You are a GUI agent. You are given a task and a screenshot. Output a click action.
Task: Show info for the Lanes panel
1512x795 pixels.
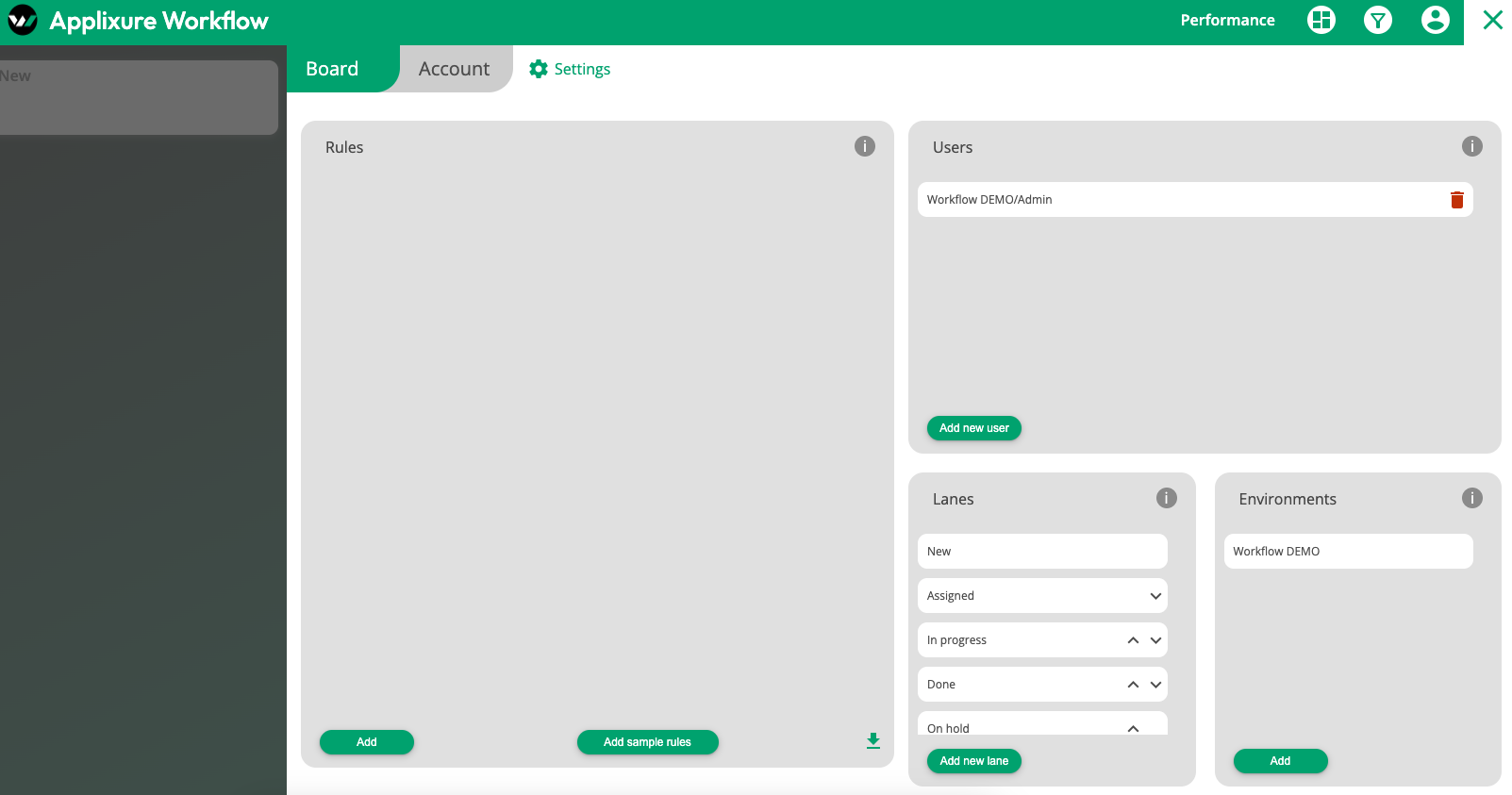tap(1167, 498)
